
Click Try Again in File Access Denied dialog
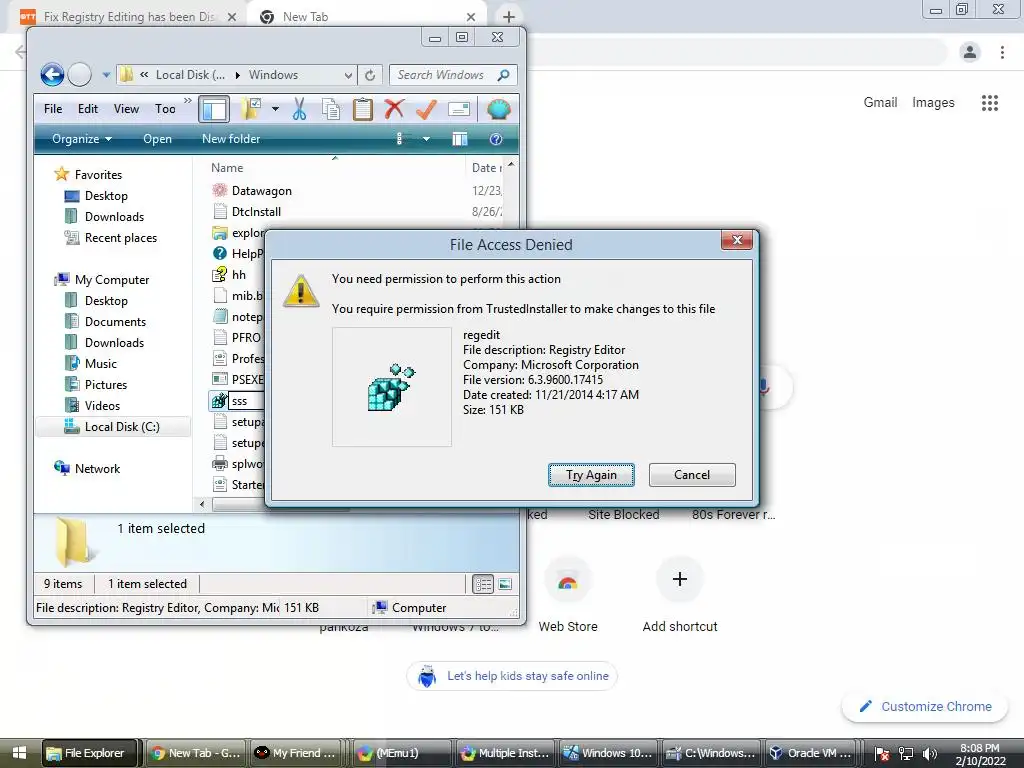[x=591, y=475]
